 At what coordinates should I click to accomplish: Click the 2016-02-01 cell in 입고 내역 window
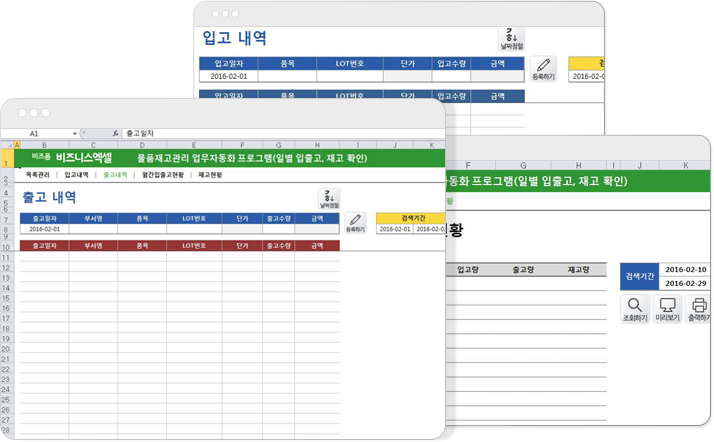coord(229,76)
